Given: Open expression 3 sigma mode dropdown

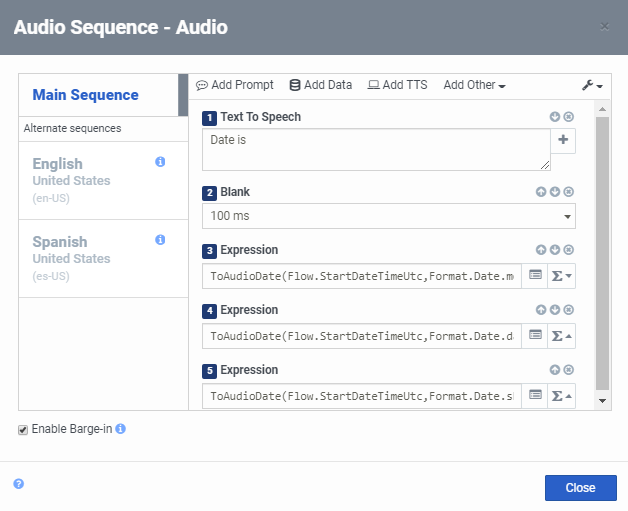Looking at the screenshot, I should pyautogui.click(x=562, y=275).
